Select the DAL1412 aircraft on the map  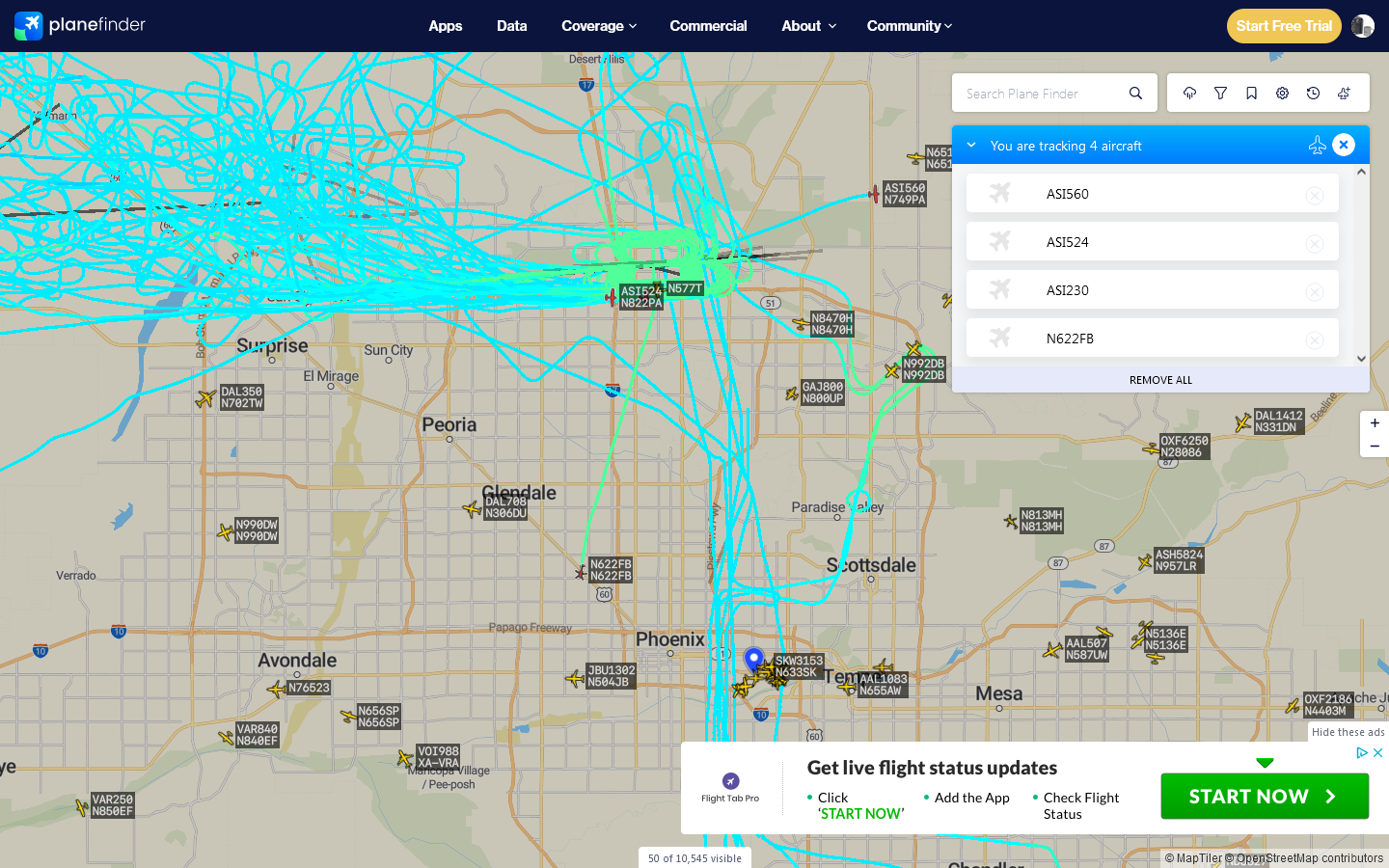point(1243,422)
